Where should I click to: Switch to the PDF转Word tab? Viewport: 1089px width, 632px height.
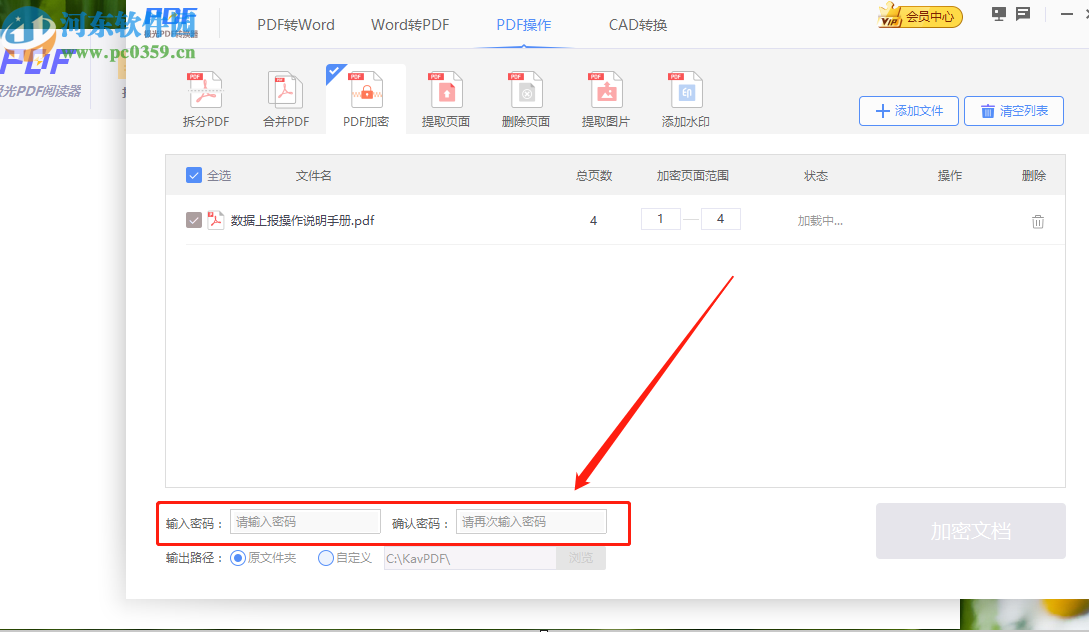pos(295,24)
